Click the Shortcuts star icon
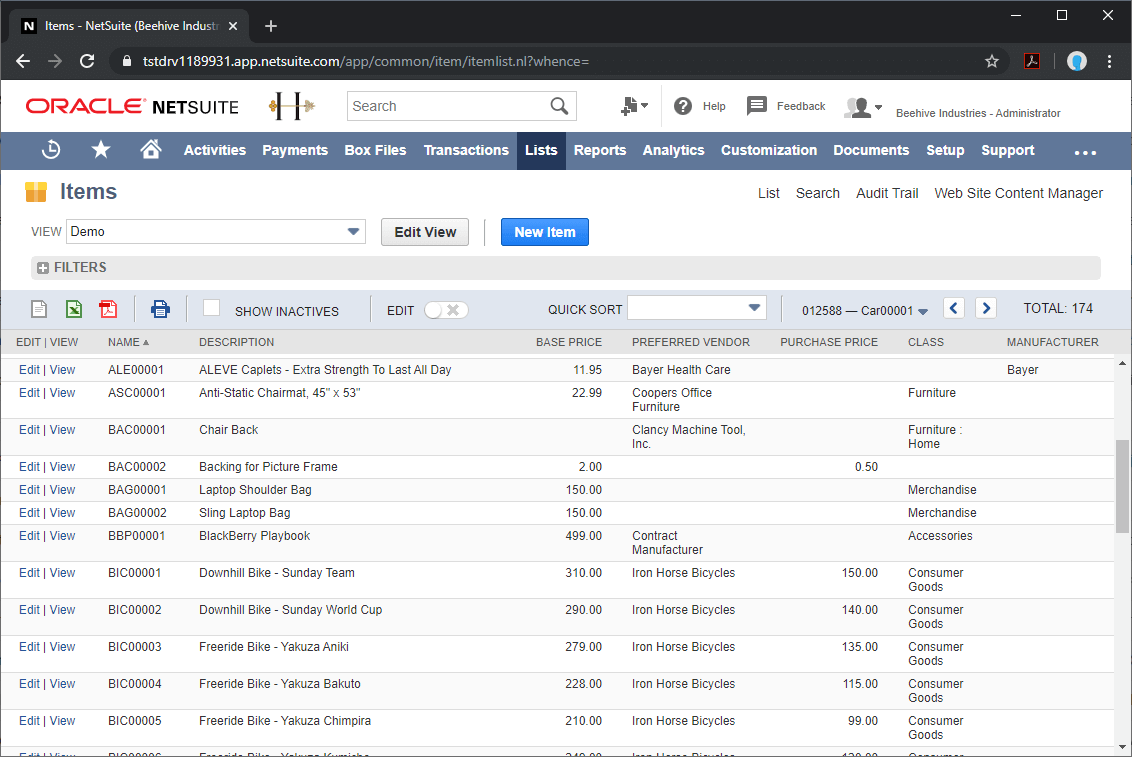The width and height of the screenshot is (1132, 757). [x=101, y=150]
